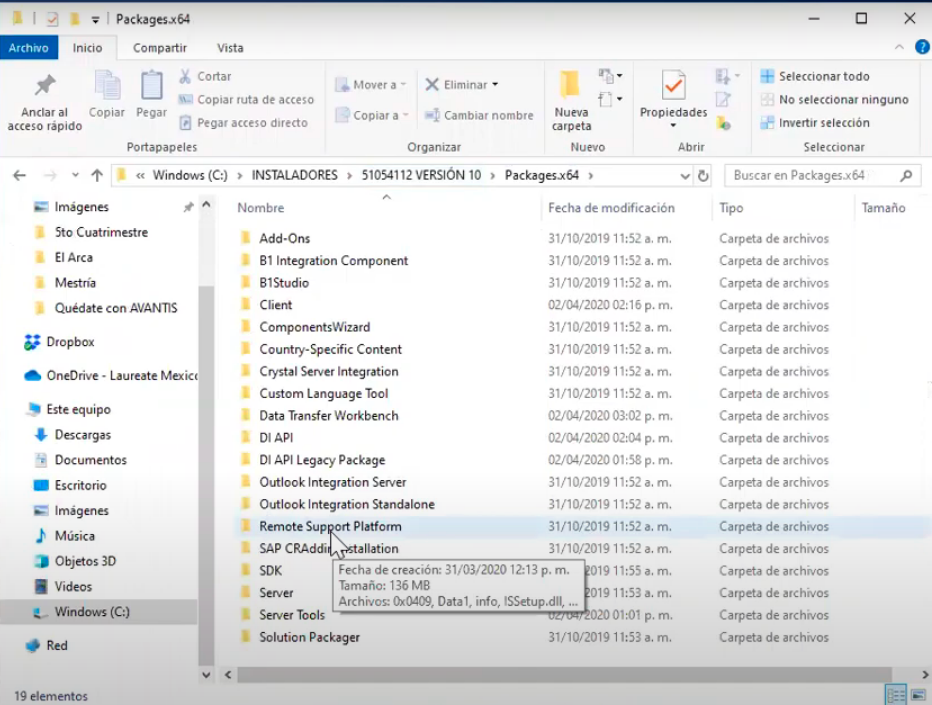
Task: Sort by the Tipo column header
Action: (731, 208)
